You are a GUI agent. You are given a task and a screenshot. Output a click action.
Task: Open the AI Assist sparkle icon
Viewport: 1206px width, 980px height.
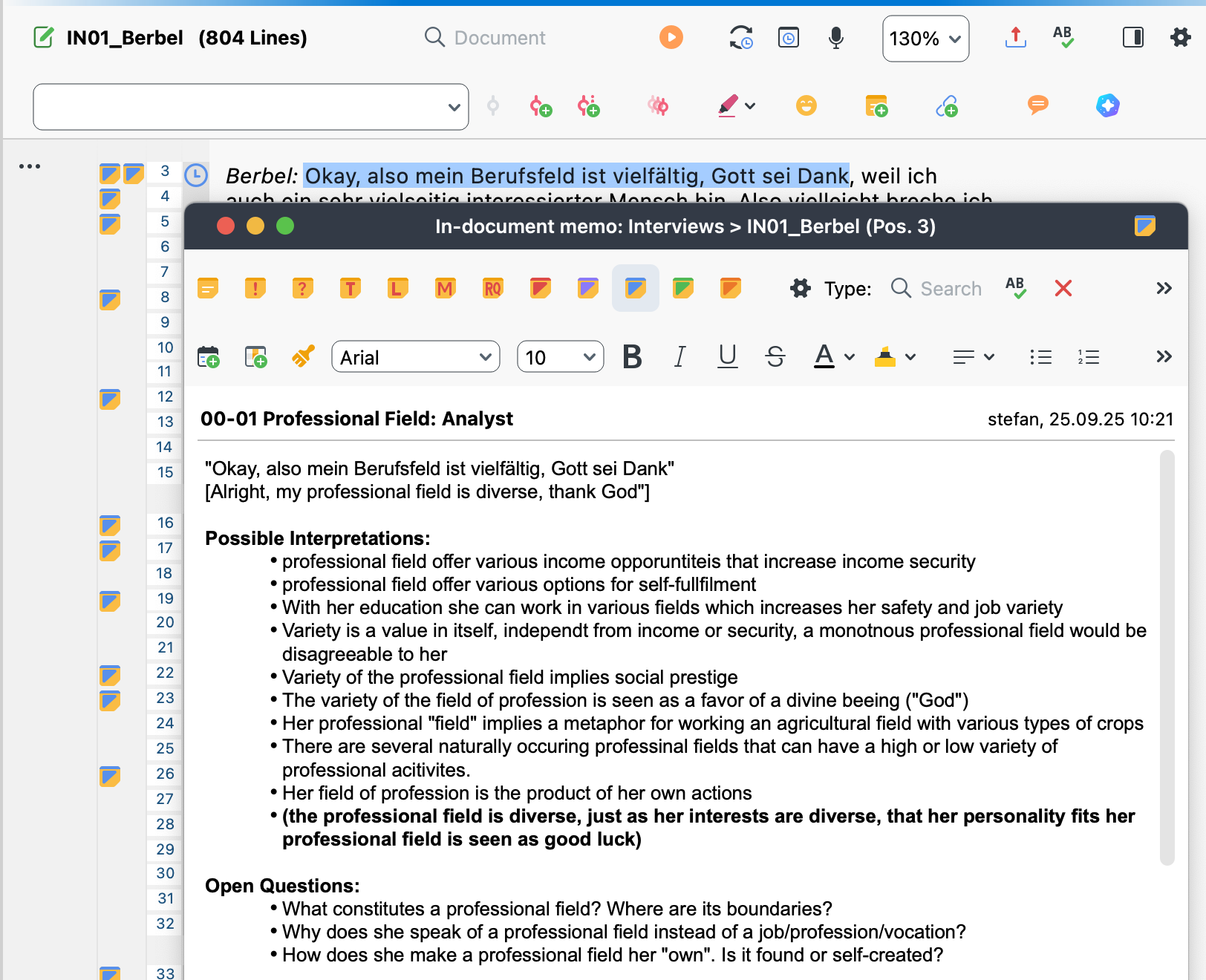click(1108, 105)
